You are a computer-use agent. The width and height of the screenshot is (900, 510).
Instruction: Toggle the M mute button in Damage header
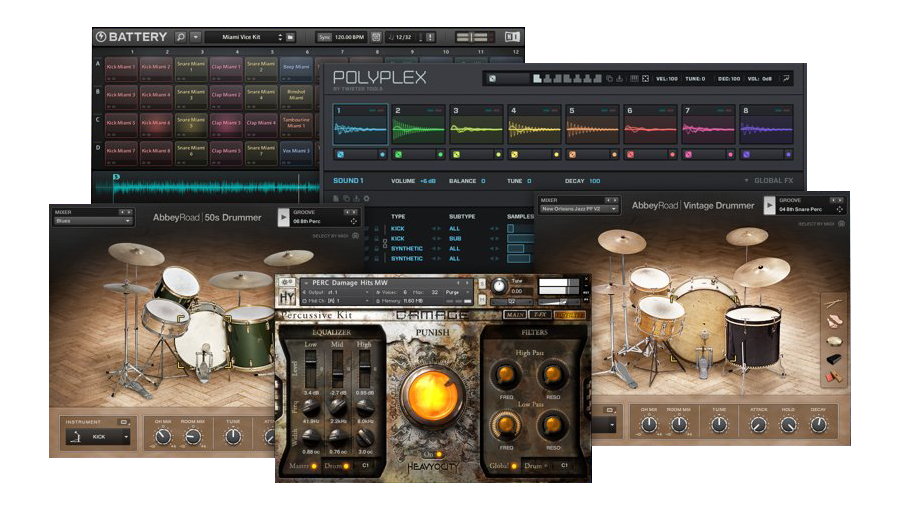(x=482, y=299)
